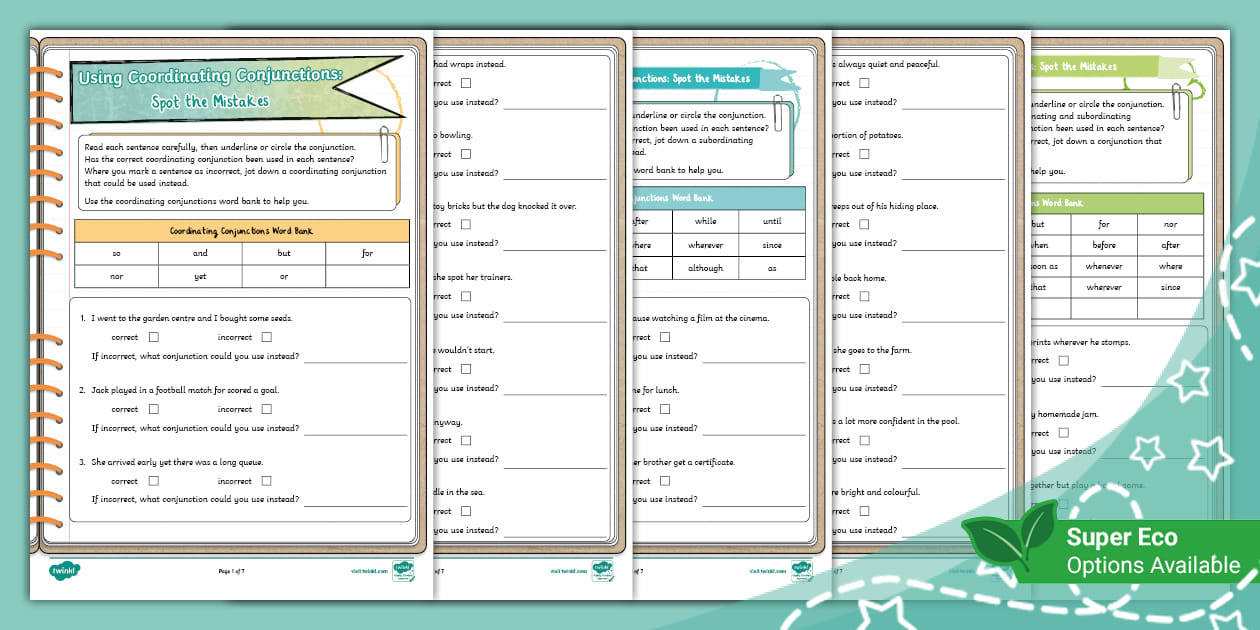Select 'although' in the Subordinating Conjunctions Word Bank
Viewport: 1260px width, 630px height.
(x=706, y=268)
